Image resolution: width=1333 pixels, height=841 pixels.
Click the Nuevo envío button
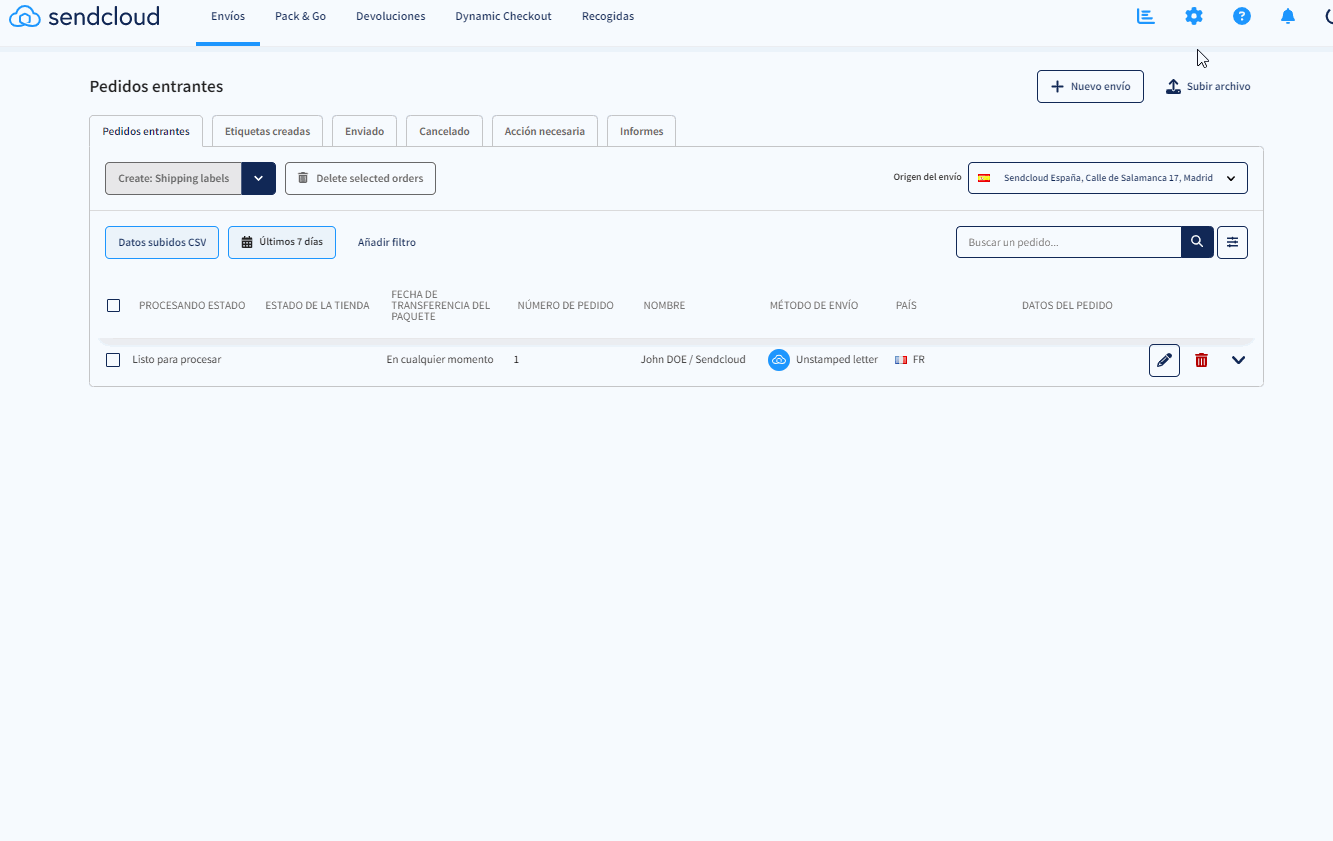[1090, 86]
